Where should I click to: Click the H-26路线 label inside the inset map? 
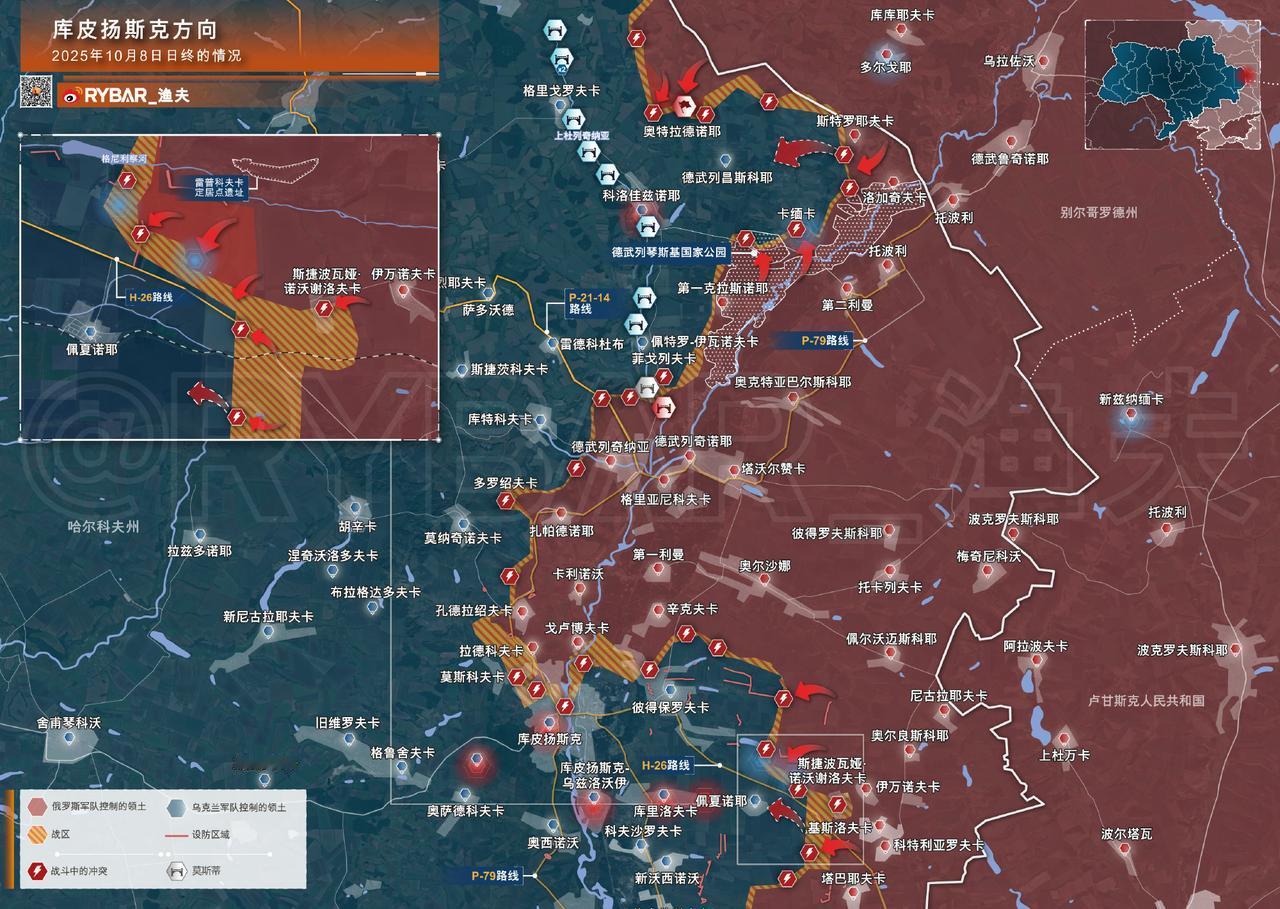(x=150, y=297)
